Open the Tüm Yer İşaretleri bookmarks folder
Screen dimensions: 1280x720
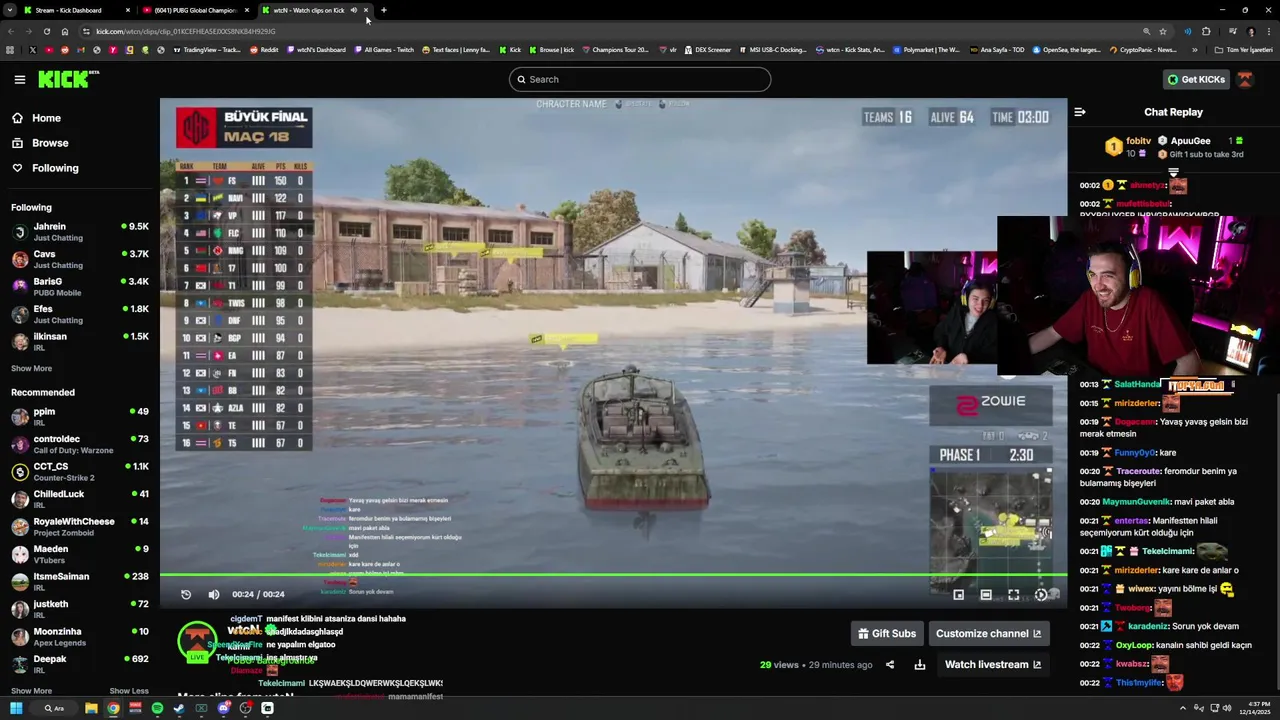tap(1245, 49)
